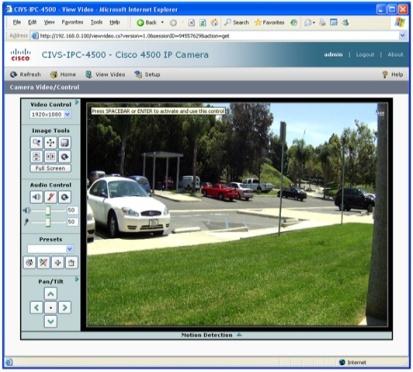The image size is (413, 372).
Task: Expand the Motion Detection panel
Action: pos(212,335)
